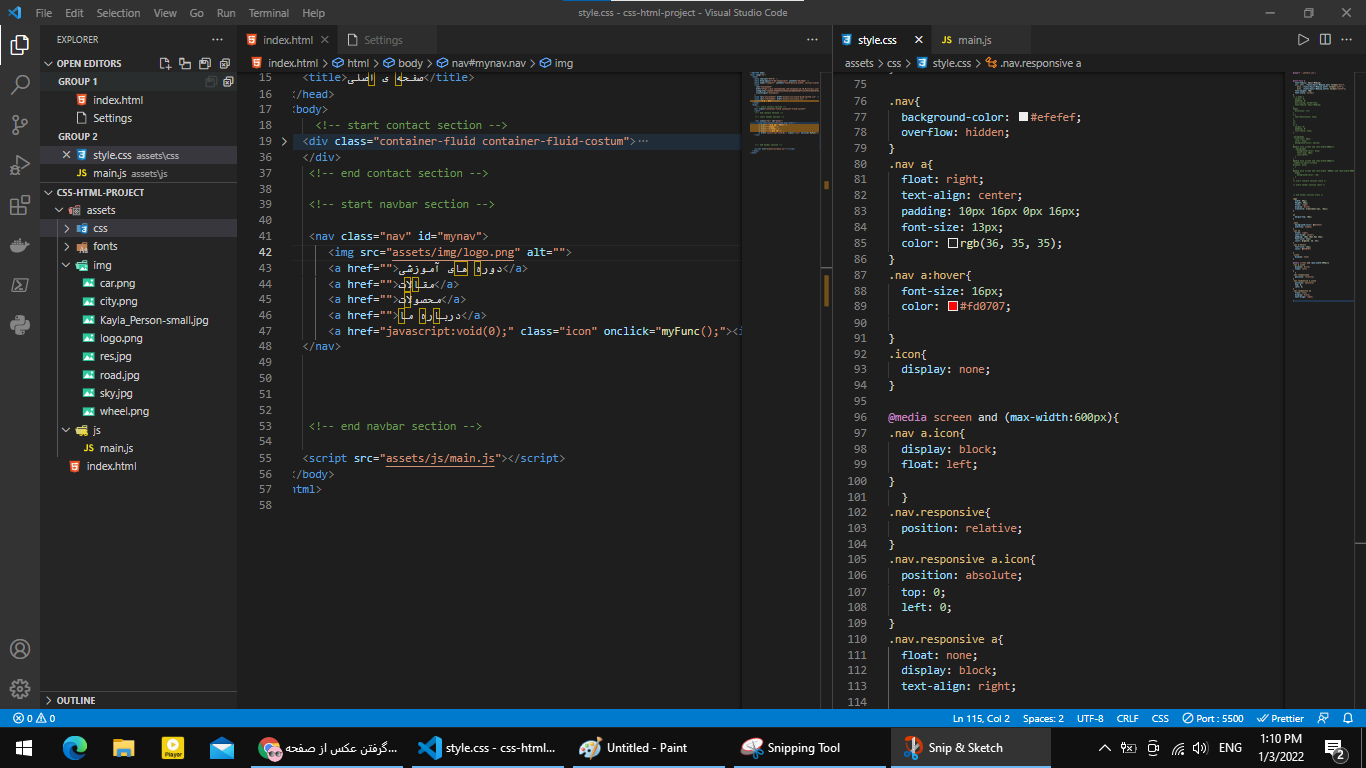
Task: Open the Docker view in activity bar
Action: (19, 245)
